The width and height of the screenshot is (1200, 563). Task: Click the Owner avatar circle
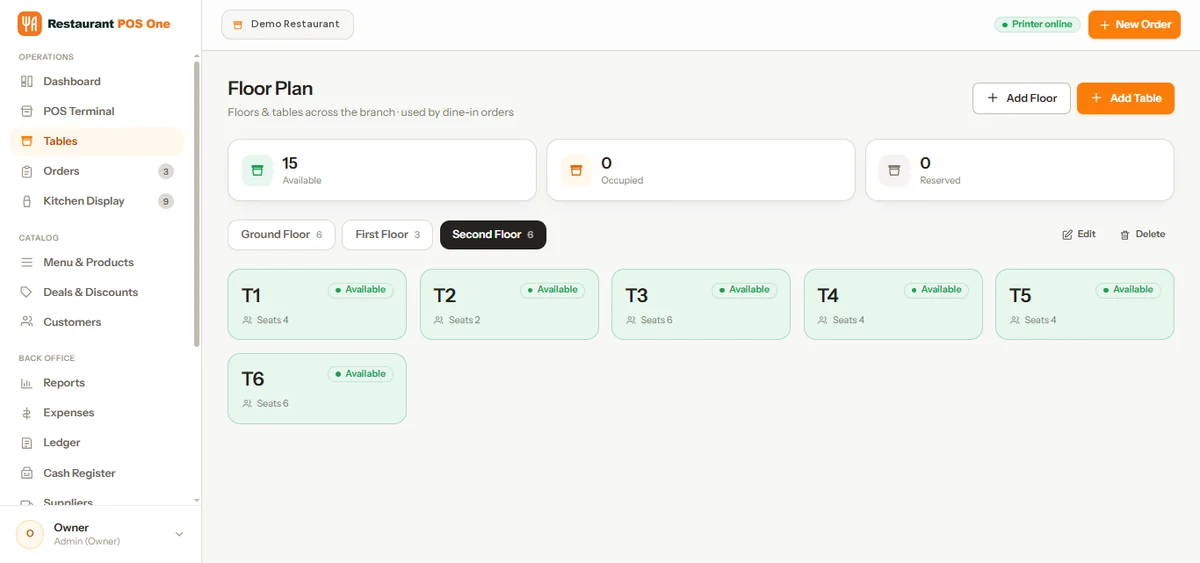[30, 534]
